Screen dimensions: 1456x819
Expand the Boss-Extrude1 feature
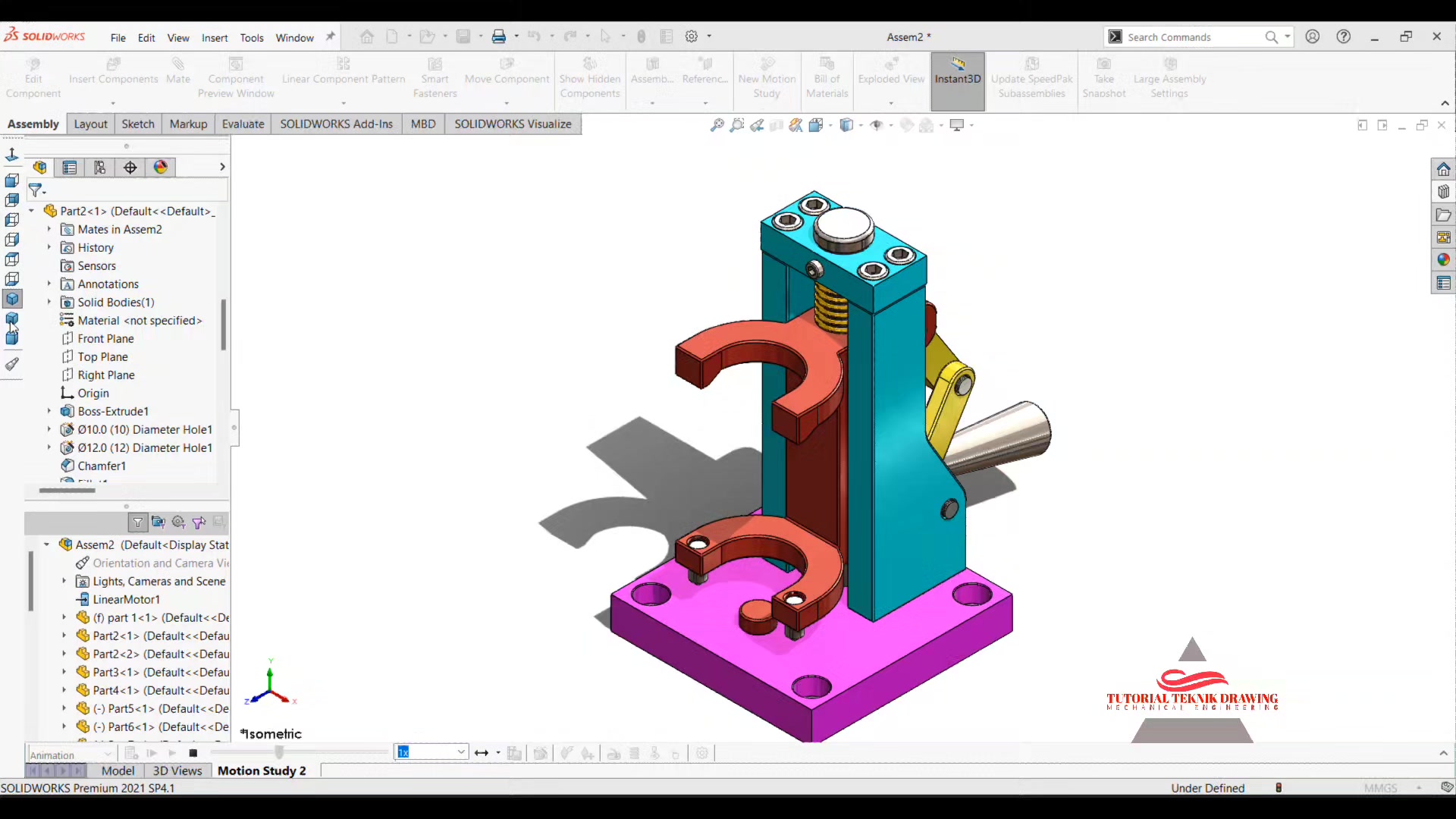click(49, 411)
